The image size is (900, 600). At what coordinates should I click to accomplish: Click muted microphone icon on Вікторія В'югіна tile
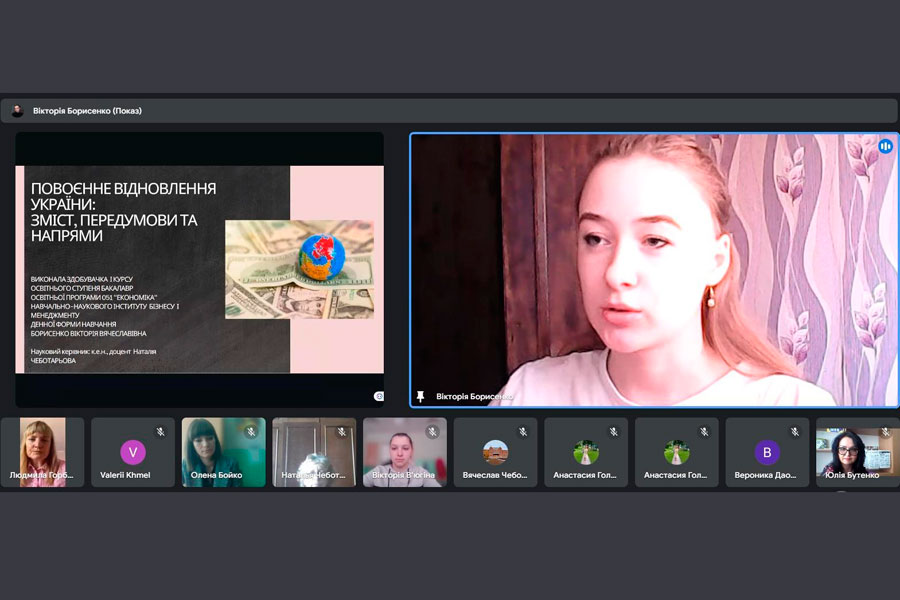click(433, 432)
